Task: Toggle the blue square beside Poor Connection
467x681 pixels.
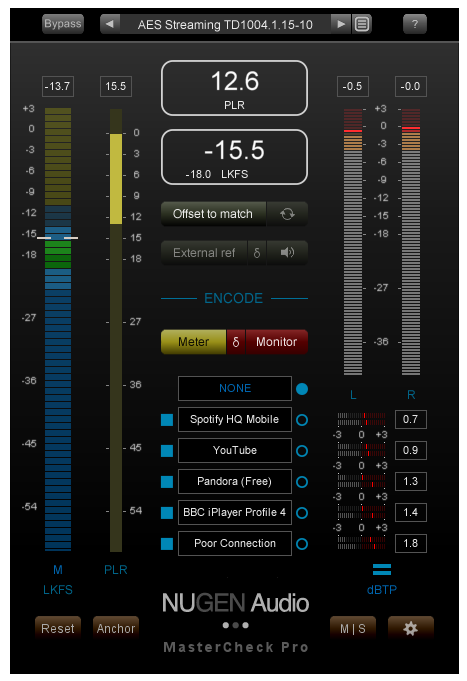Action: tap(167, 544)
